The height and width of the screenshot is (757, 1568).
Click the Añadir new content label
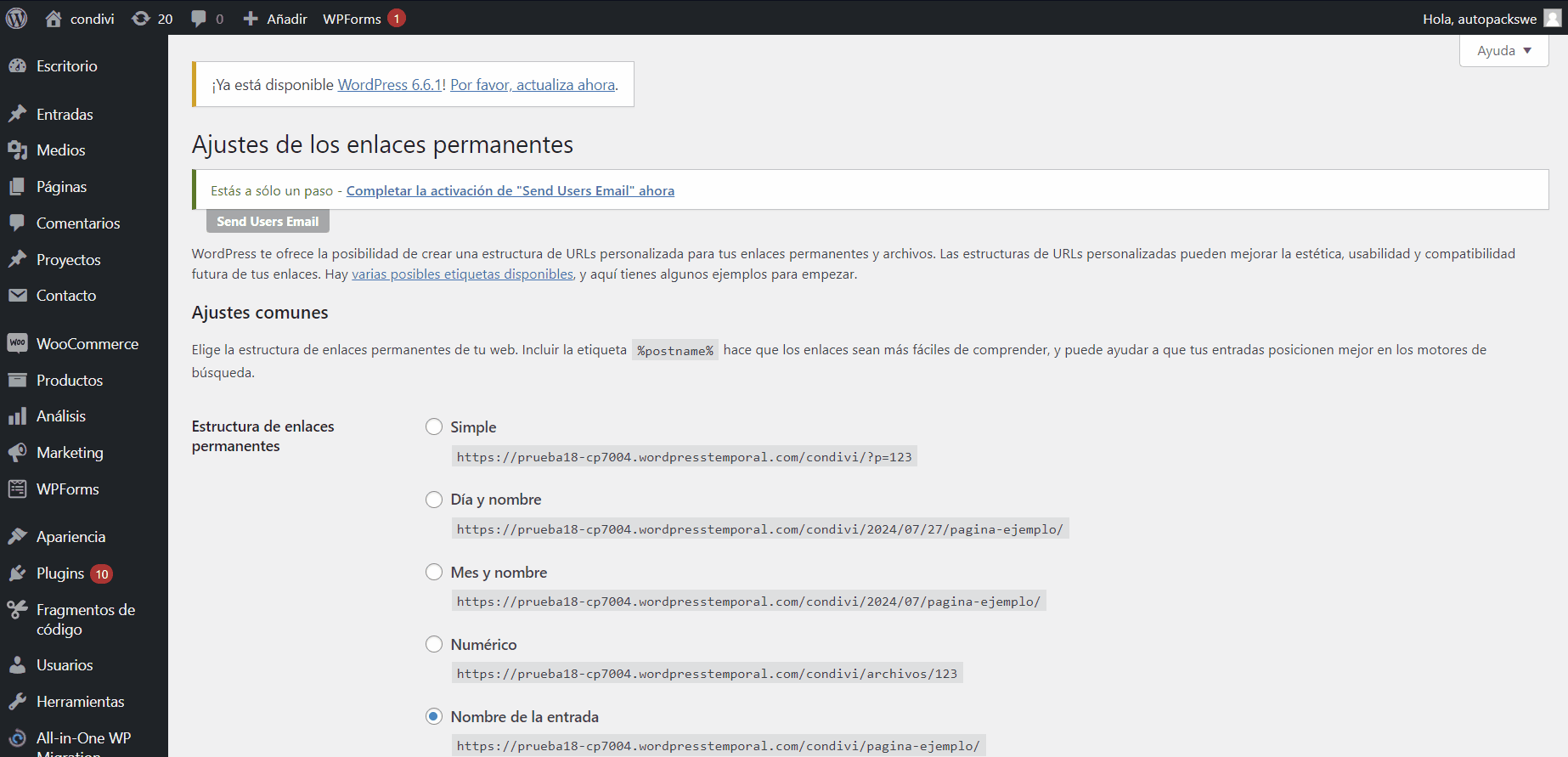(x=287, y=19)
